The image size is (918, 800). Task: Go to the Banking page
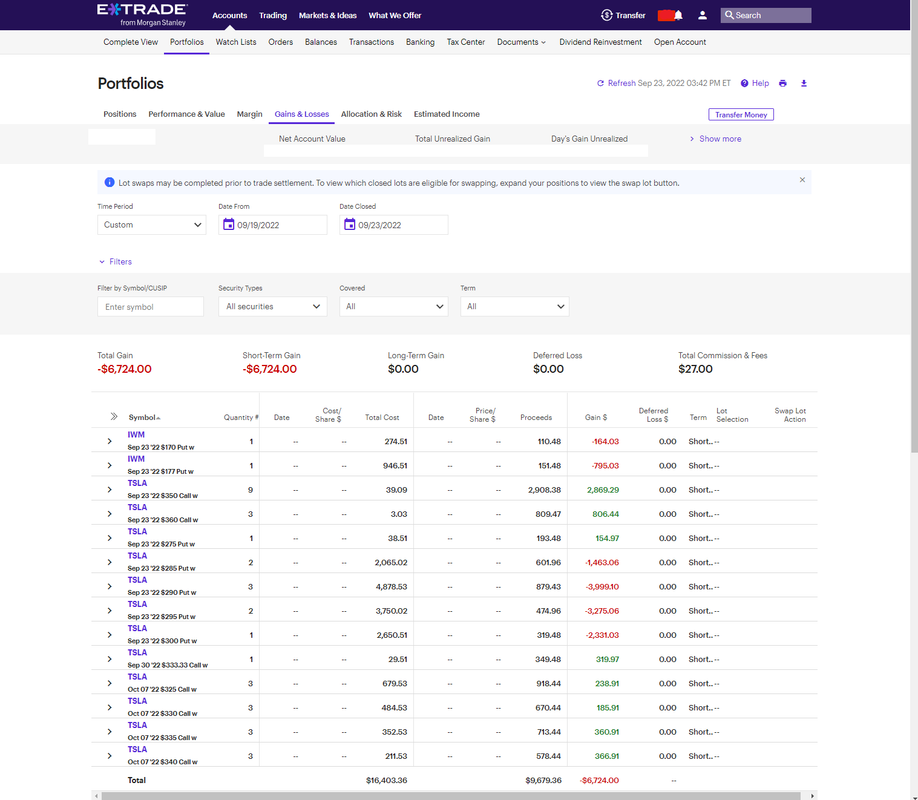(x=420, y=42)
